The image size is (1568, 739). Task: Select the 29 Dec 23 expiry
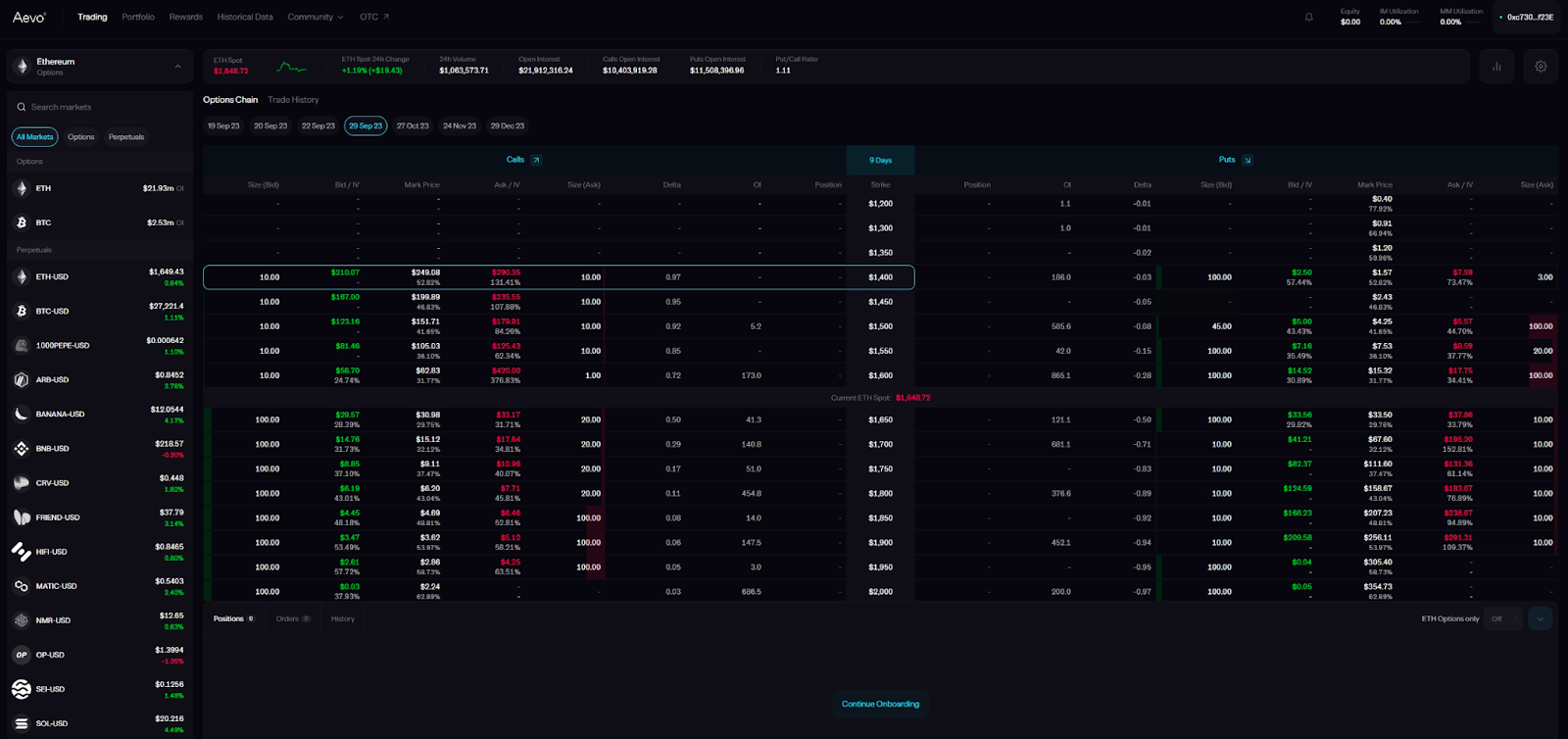click(x=507, y=125)
